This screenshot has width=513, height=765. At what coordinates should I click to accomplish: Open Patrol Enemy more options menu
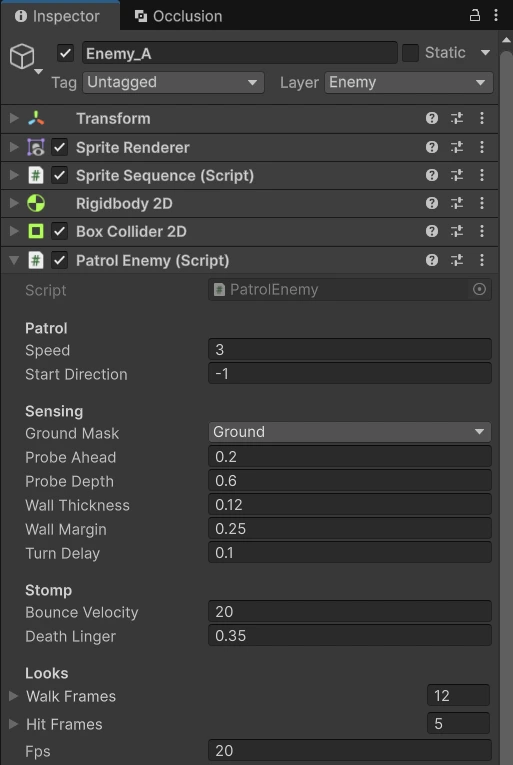tap(482, 260)
